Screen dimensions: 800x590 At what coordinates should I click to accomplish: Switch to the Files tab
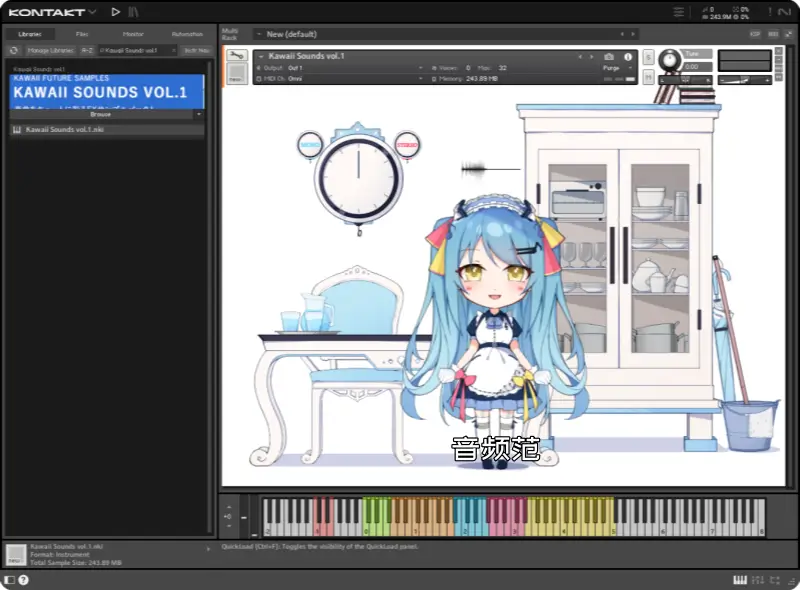(82, 34)
